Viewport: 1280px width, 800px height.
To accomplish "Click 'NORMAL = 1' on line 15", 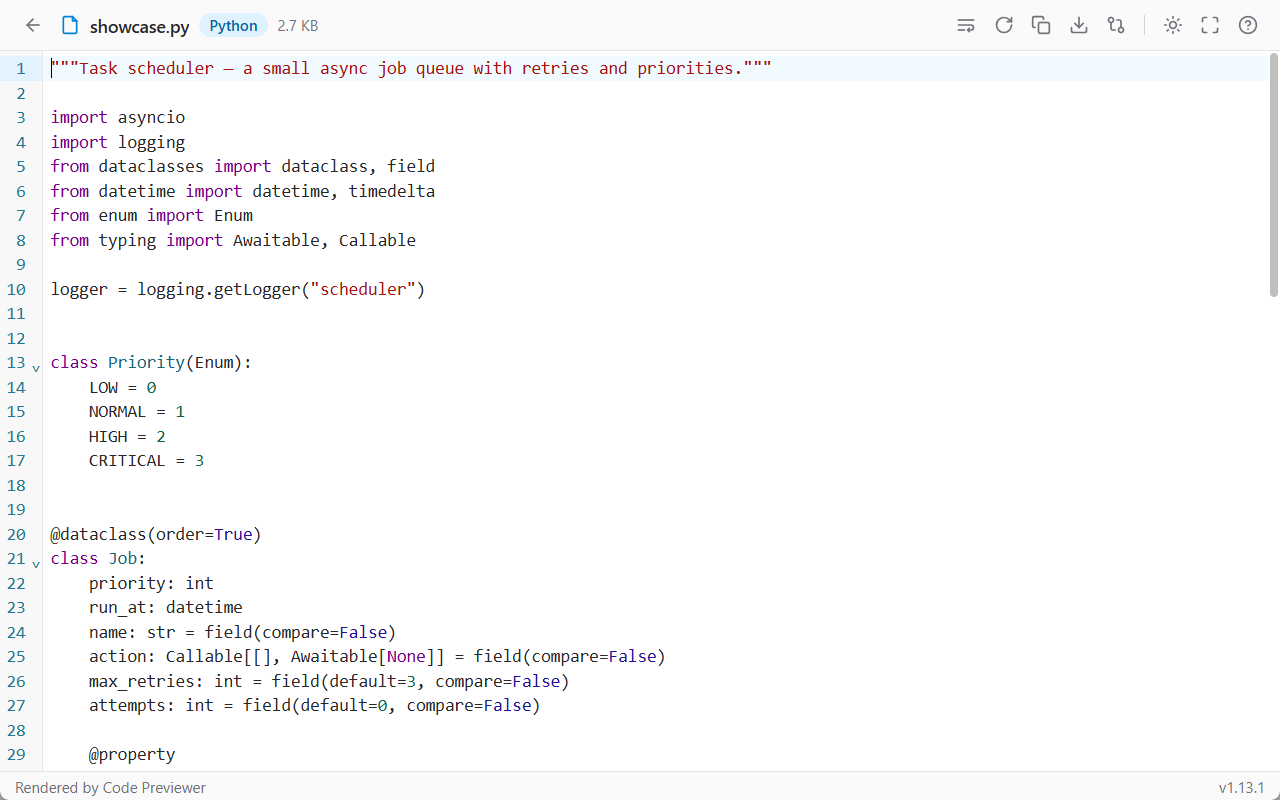I will click(x=137, y=412).
